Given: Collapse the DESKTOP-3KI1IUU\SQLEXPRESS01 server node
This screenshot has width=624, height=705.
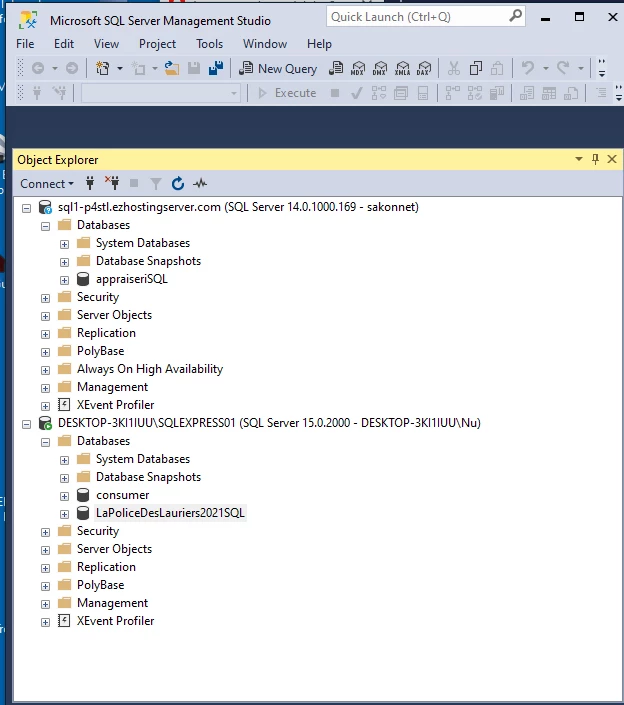Looking at the screenshot, I should pos(27,424).
